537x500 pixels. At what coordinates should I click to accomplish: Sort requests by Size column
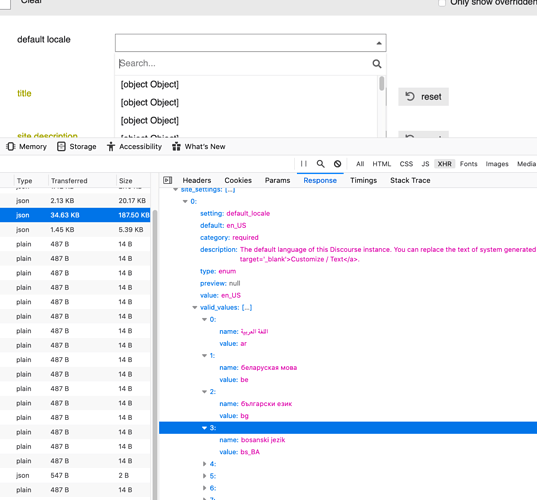[x=125, y=180]
